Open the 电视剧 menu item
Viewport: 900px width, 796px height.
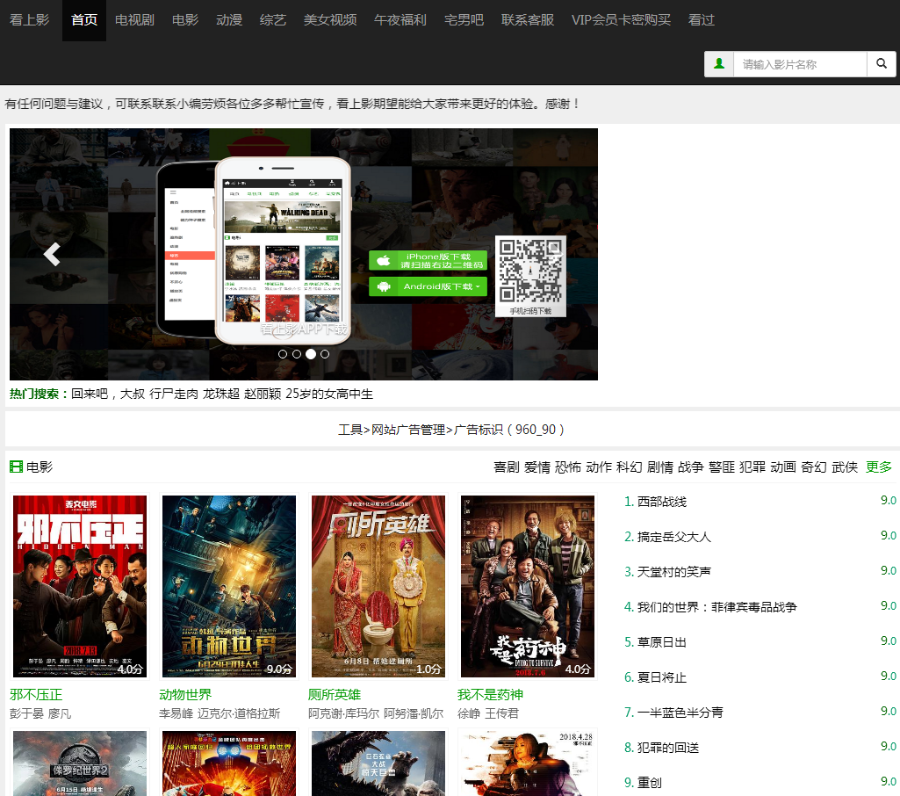tap(135, 20)
